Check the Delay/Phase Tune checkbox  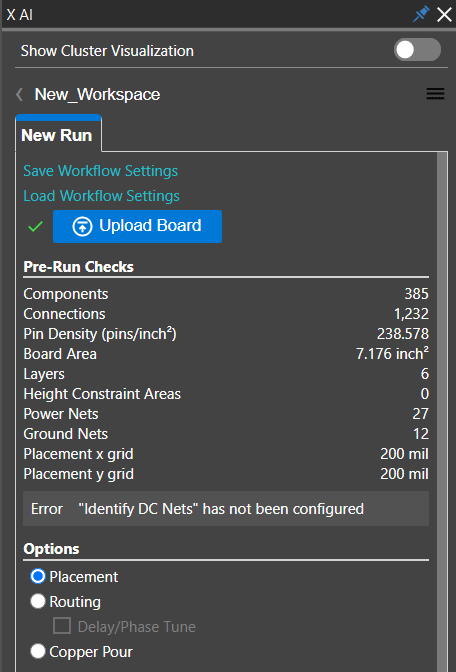tap(62, 627)
